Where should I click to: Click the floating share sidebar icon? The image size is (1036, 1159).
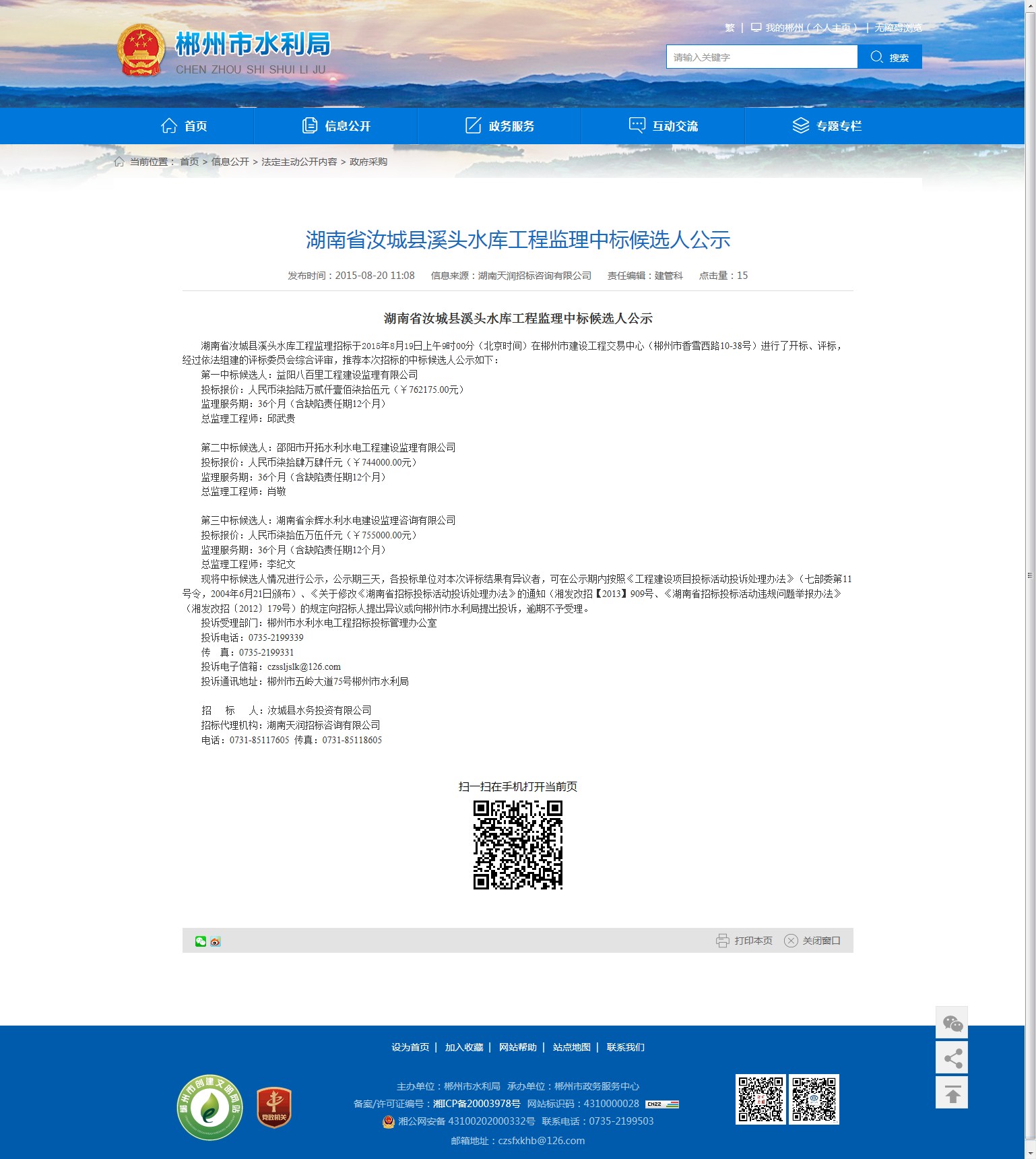(x=952, y=1059)
